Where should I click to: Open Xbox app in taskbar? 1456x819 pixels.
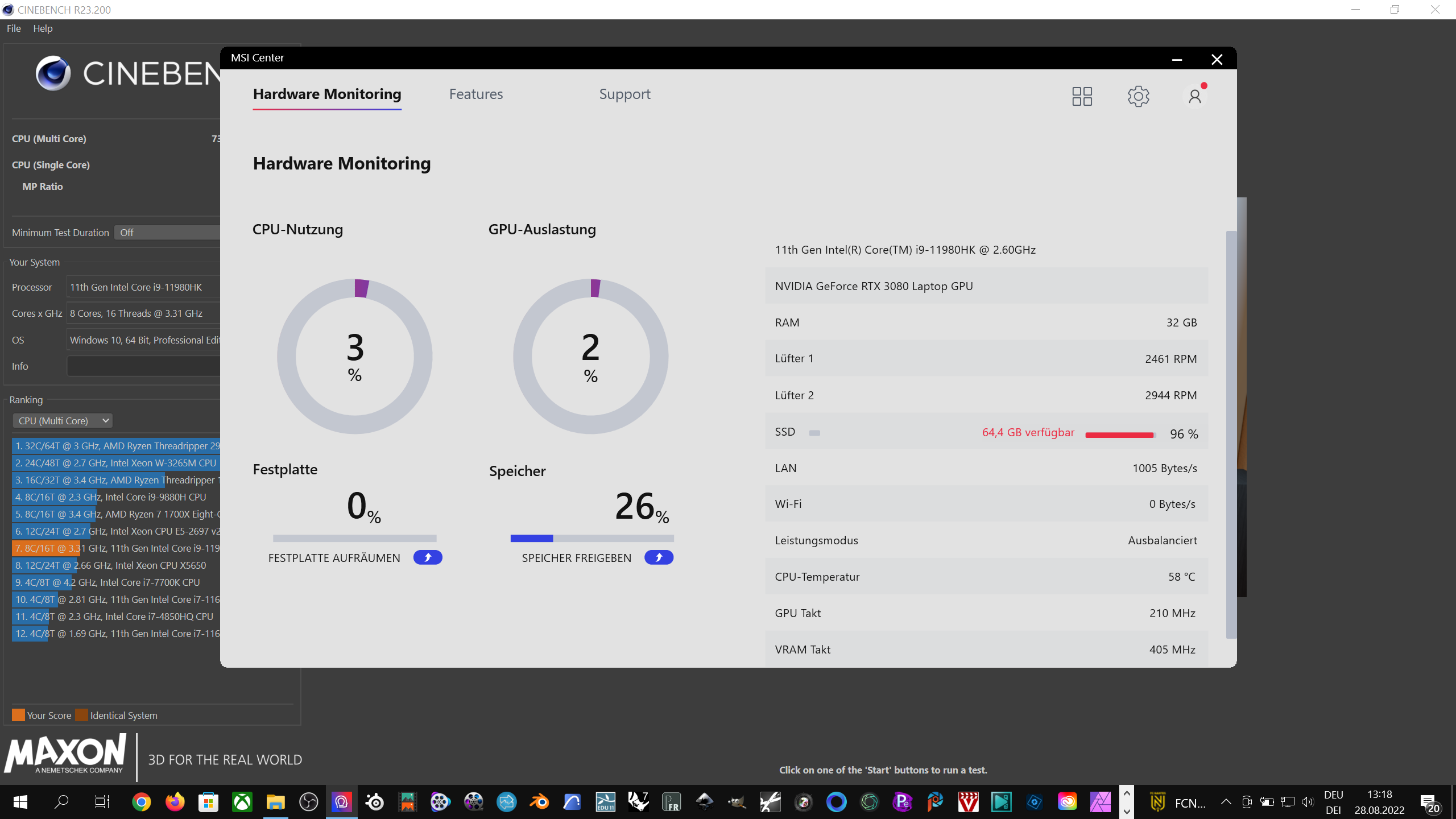242,803
